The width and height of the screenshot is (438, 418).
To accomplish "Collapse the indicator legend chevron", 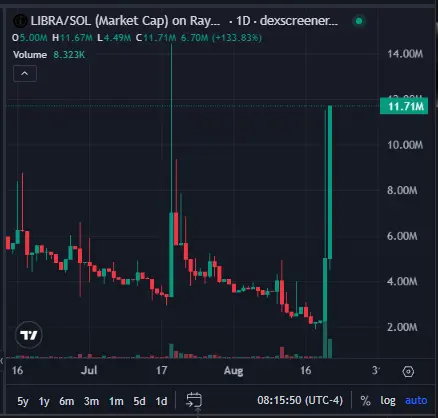I will [25, 73].
